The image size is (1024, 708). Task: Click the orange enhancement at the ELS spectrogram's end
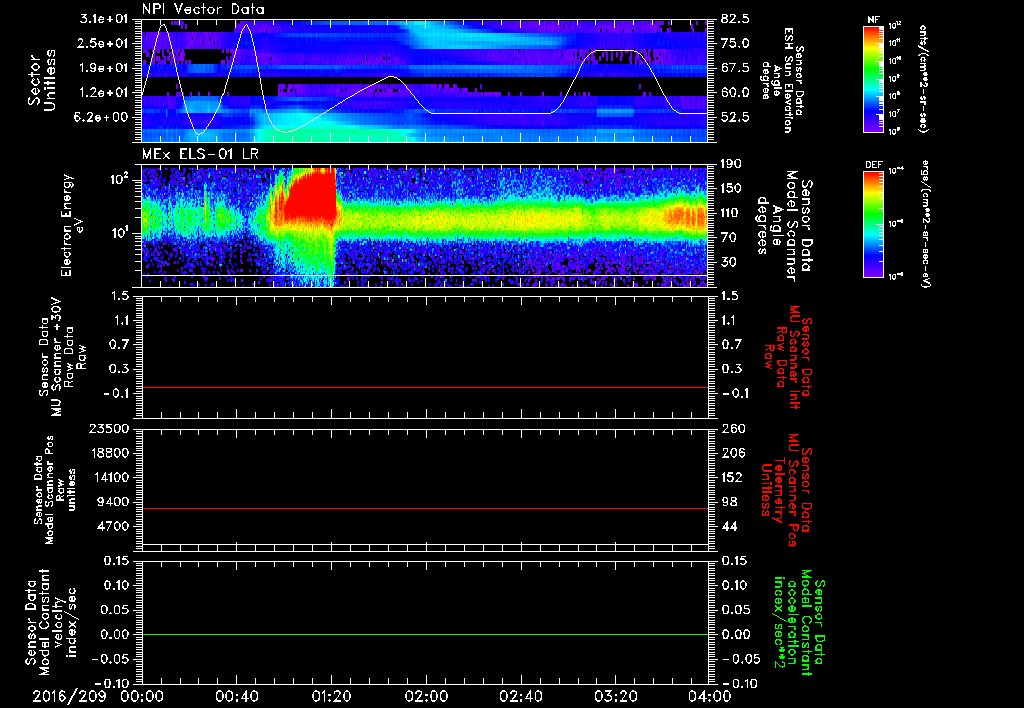(686, 217)
